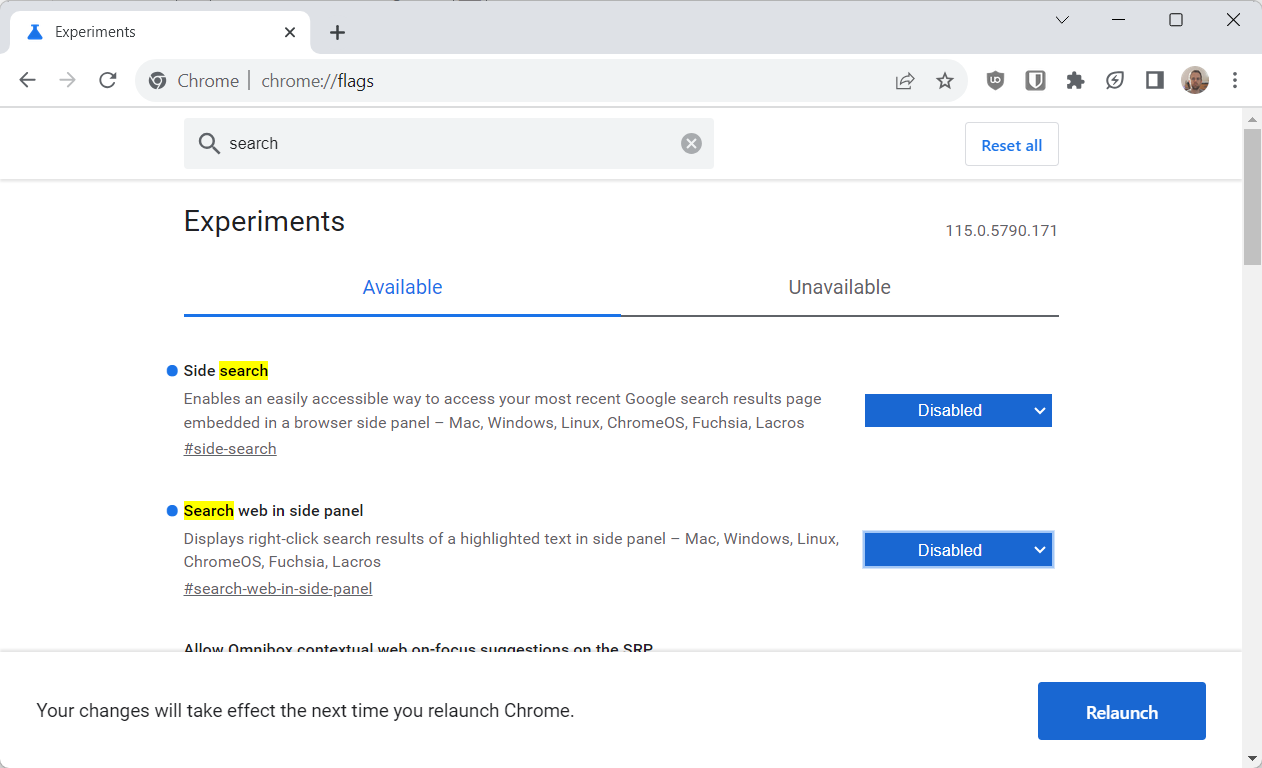Reset all experiments to default
Viewport: 1262px width, 768px height.
tap(1011, 145)
